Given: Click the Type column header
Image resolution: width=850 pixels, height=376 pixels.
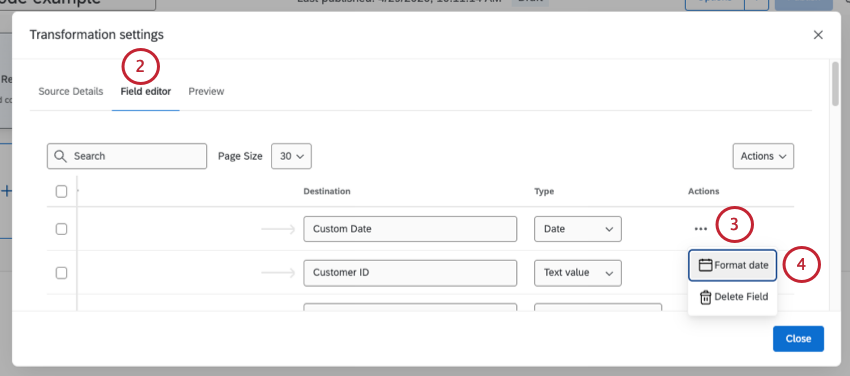Looking at the screenshot, I should pos(544,191).
